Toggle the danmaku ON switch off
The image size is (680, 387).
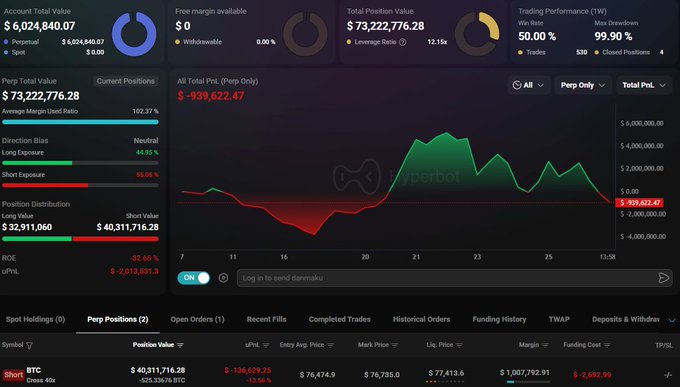pyautogui.click(x=193, y=278)
